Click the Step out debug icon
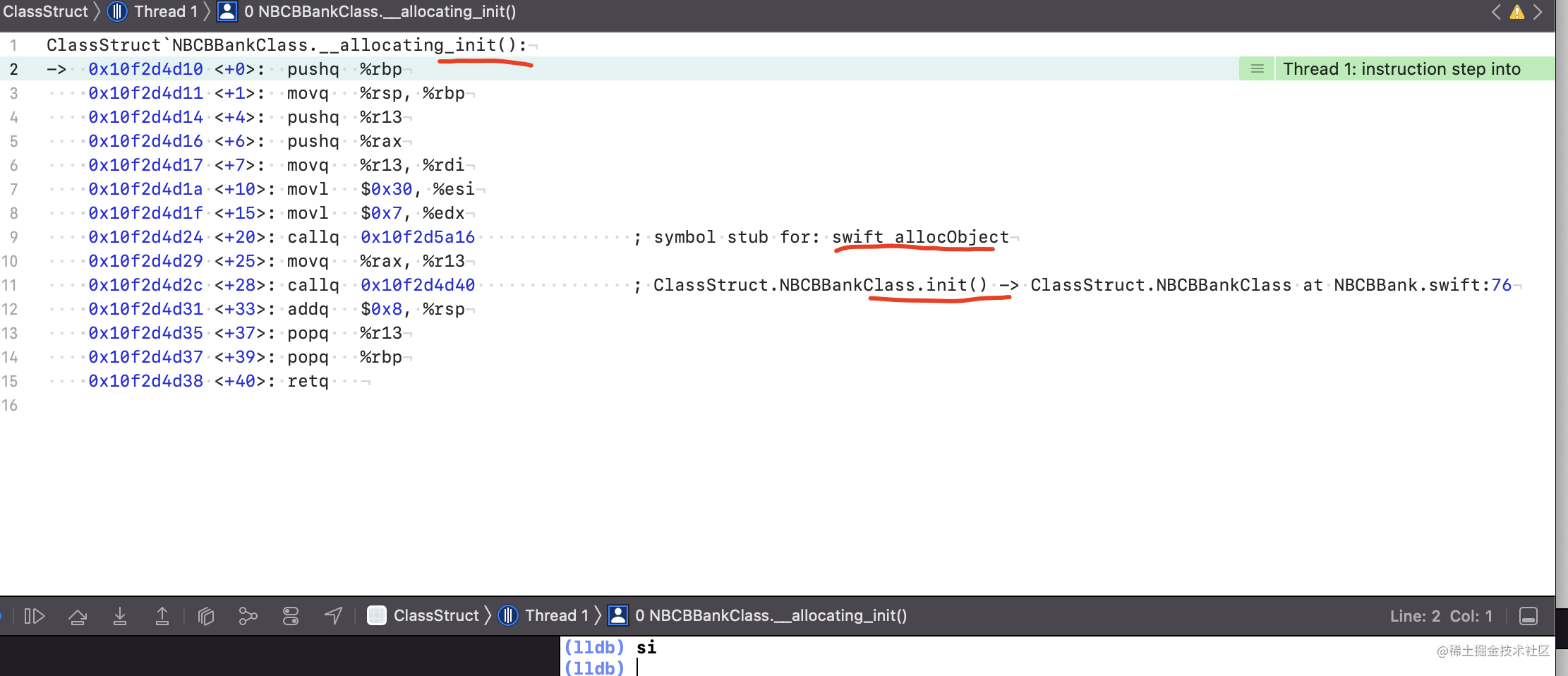1568x676 pixels. coord(162,616)
